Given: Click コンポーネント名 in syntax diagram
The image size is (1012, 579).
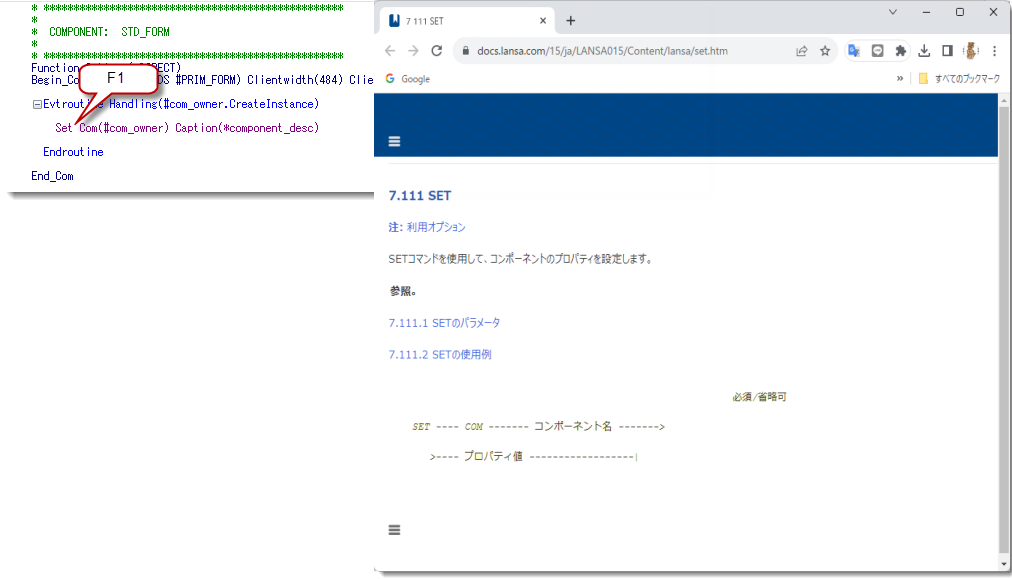Looking at the screenshot, I should pyautogui.click(x=572, y=426).
